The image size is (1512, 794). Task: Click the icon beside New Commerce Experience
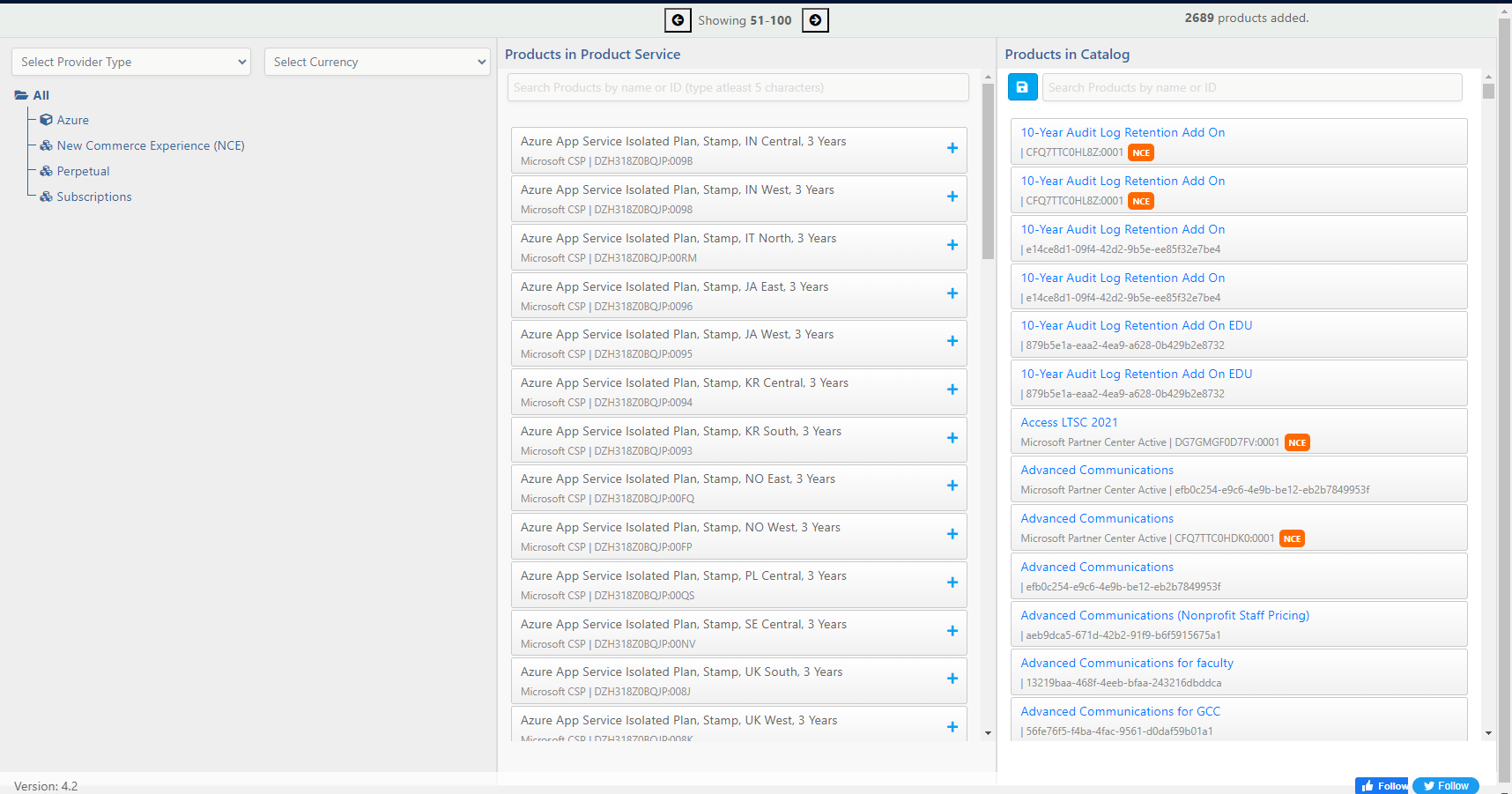46,145
